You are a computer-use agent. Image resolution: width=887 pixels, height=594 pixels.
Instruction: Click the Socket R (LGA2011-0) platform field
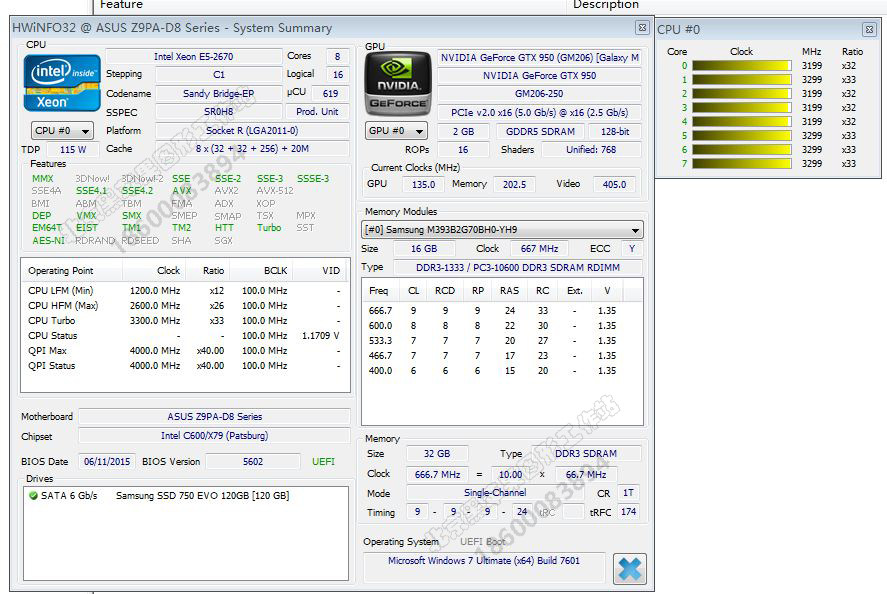(x=252, y=131)
